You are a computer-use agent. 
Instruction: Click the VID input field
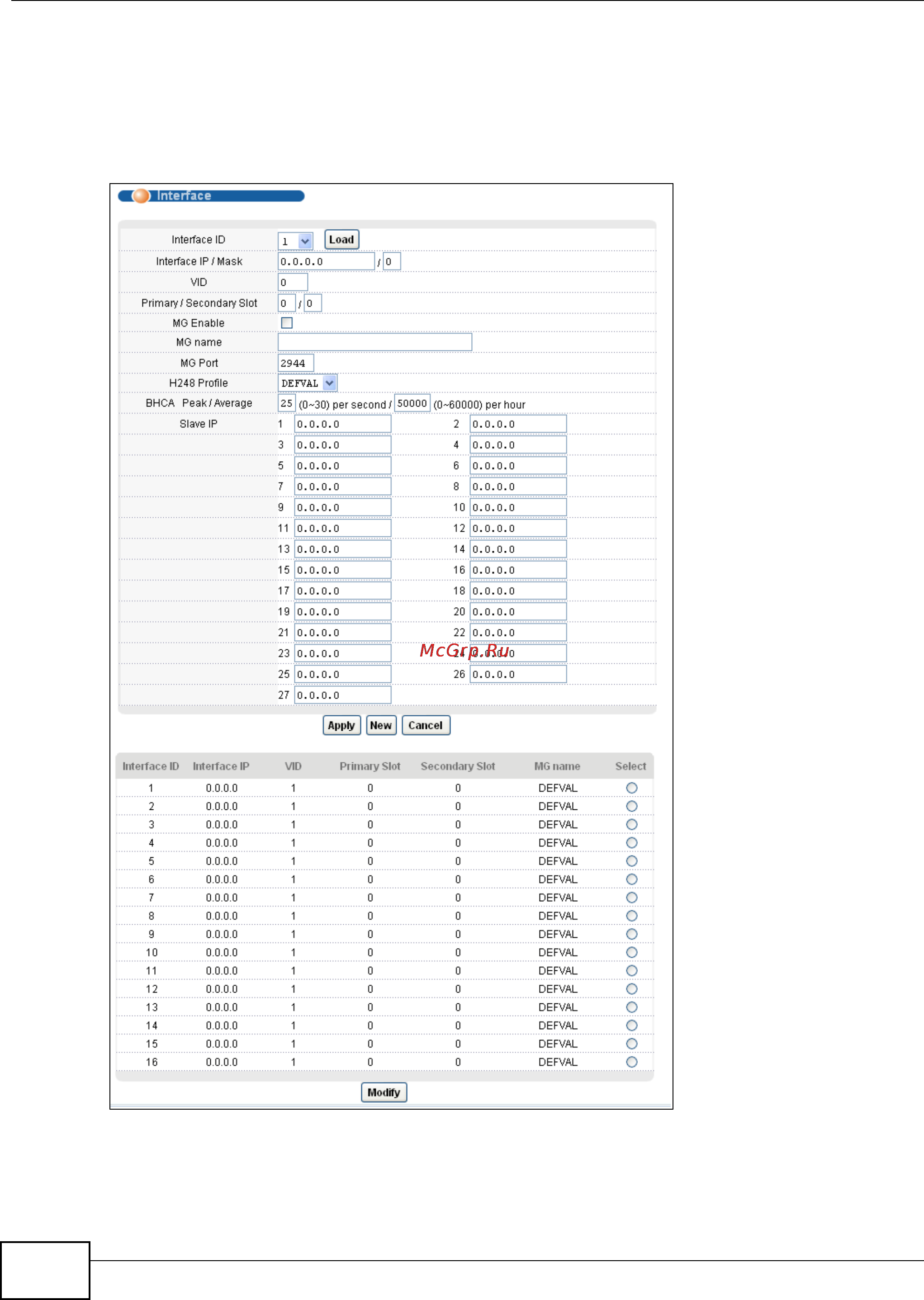[x=293, y=282]
